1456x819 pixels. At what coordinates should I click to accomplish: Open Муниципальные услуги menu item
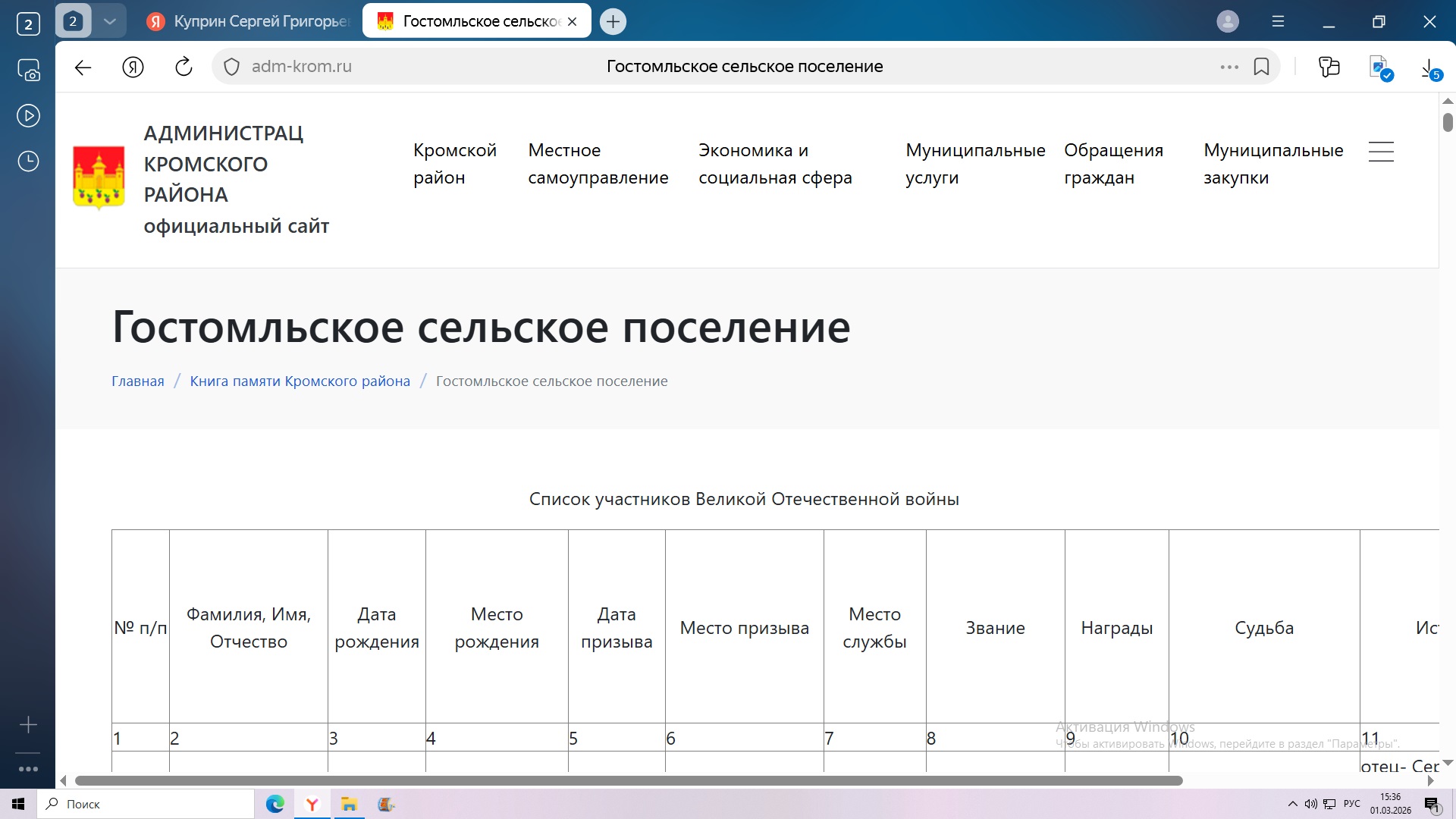pyautogui.click(x=974, y=164)
